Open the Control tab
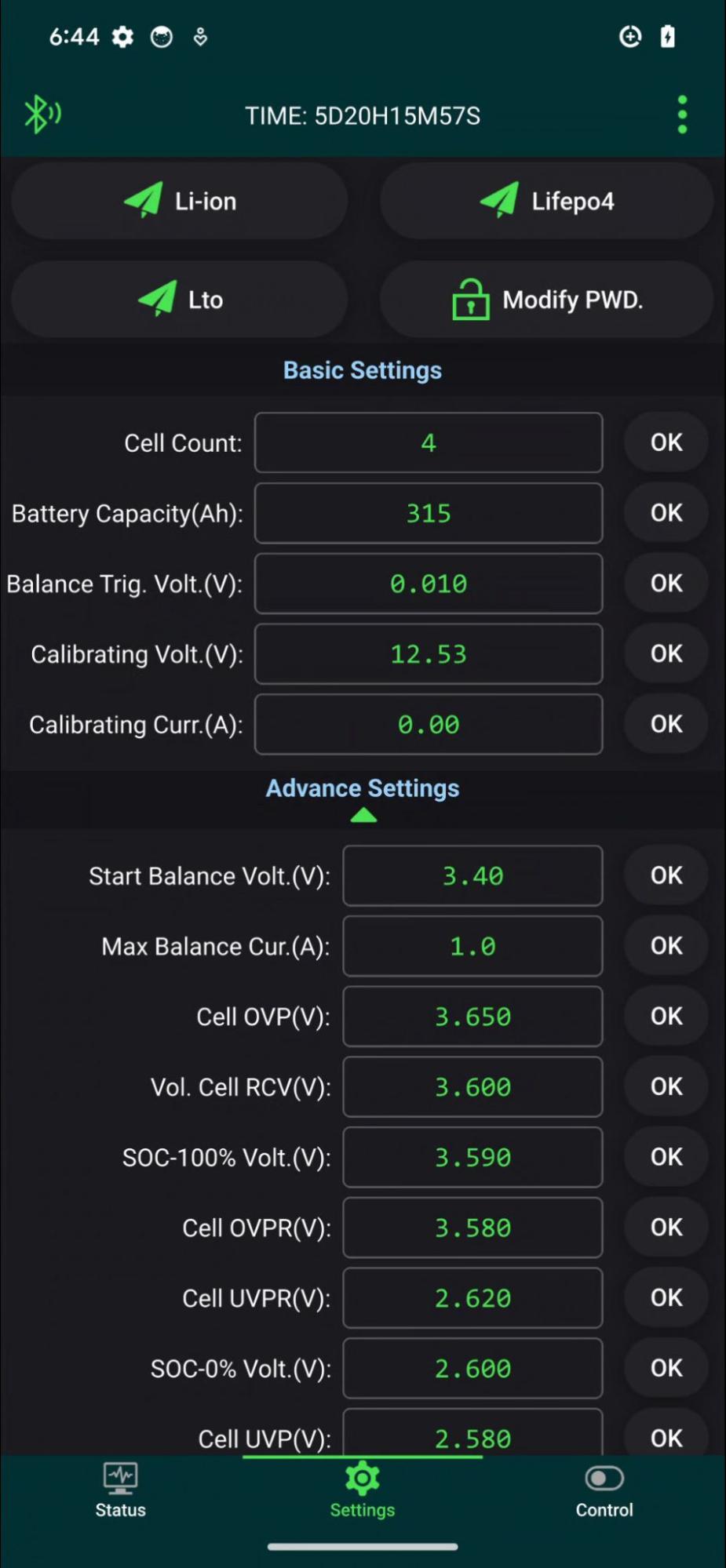The height and width of the screenshot is (1568, 726). click(x=604, y=1490)
